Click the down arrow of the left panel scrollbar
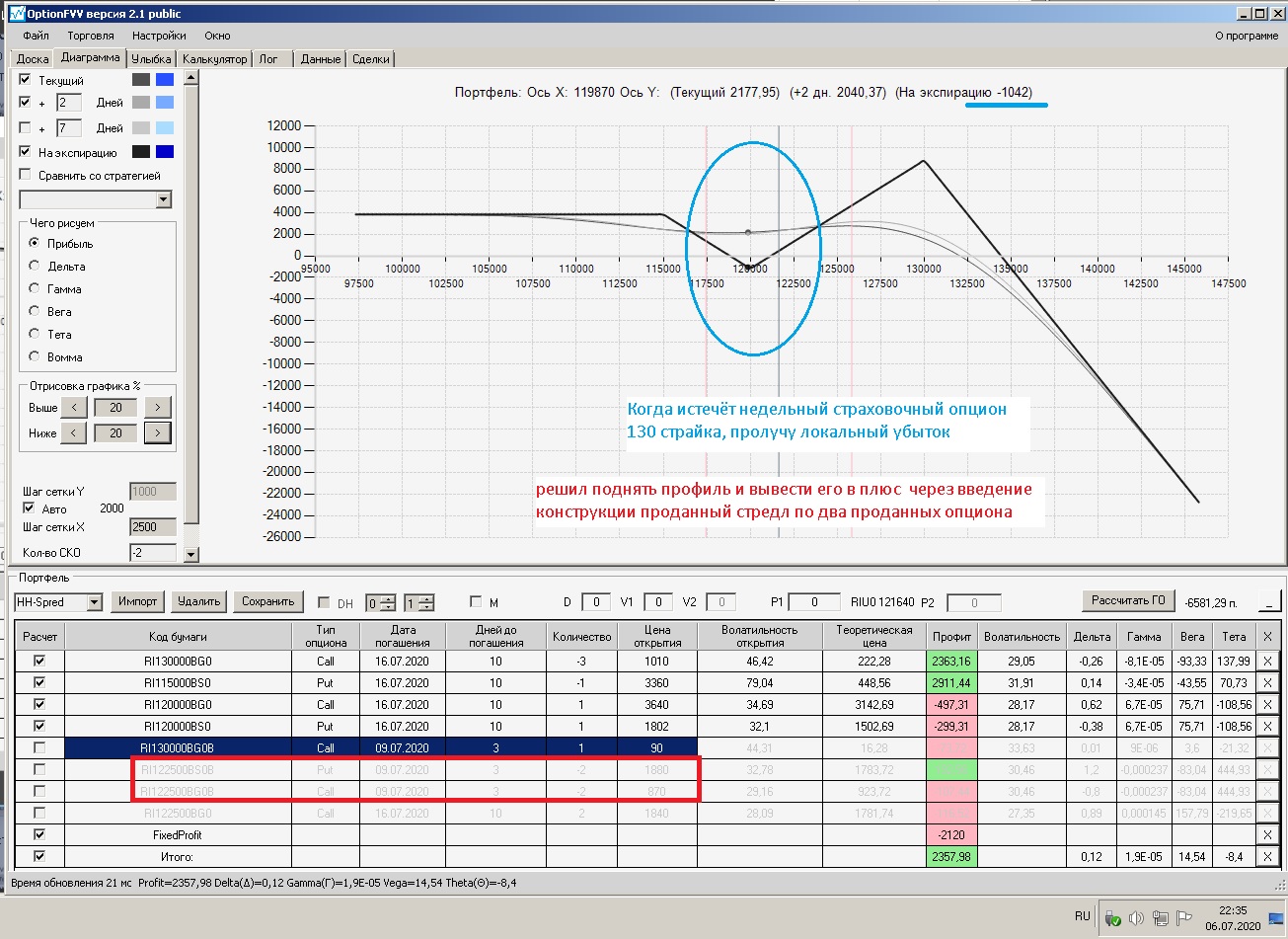This screenshot has width=1288, height=939. (x=191, y=555)
